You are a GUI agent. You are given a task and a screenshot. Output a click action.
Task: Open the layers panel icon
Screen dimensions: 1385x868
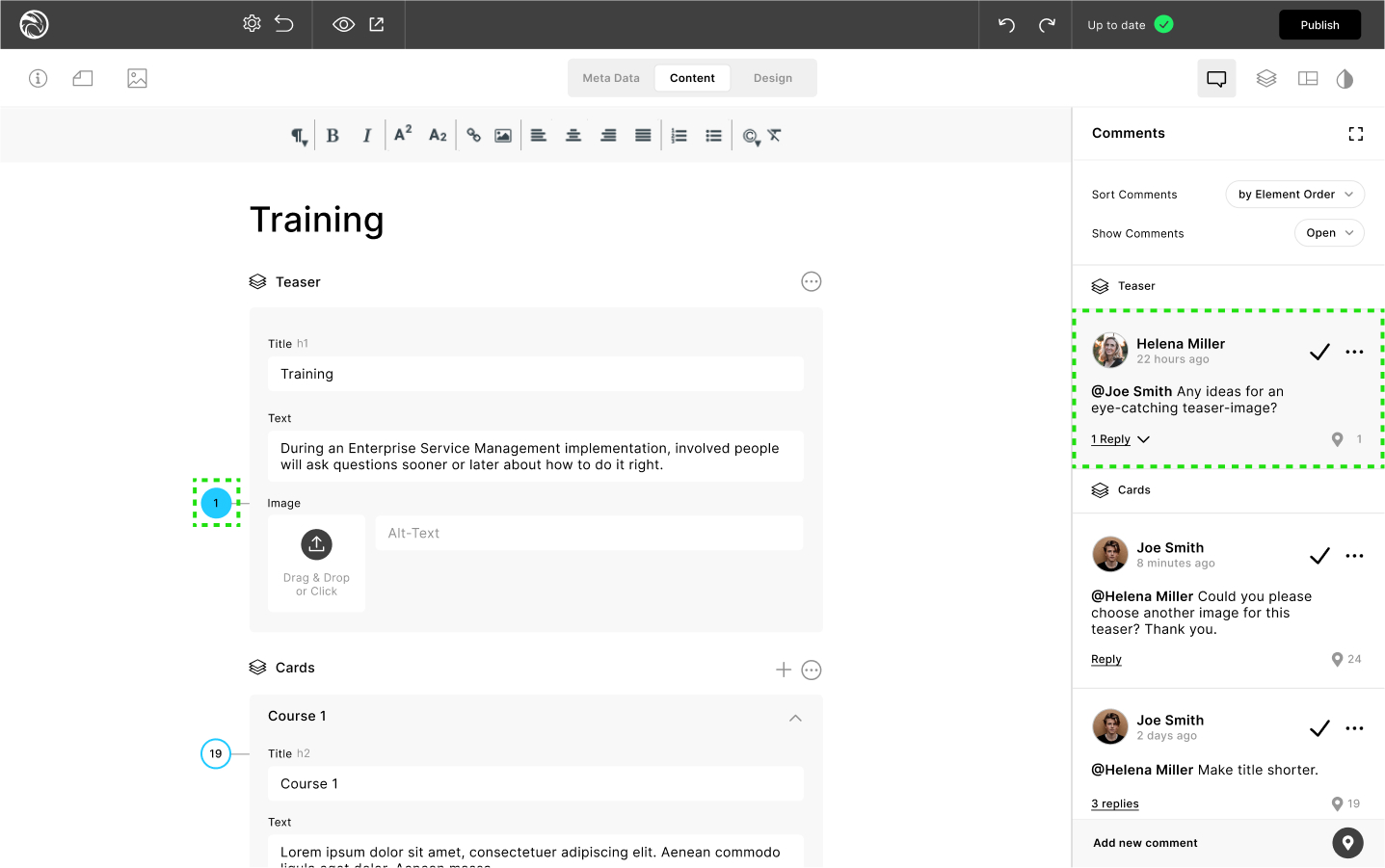[x=1266, y=79]
